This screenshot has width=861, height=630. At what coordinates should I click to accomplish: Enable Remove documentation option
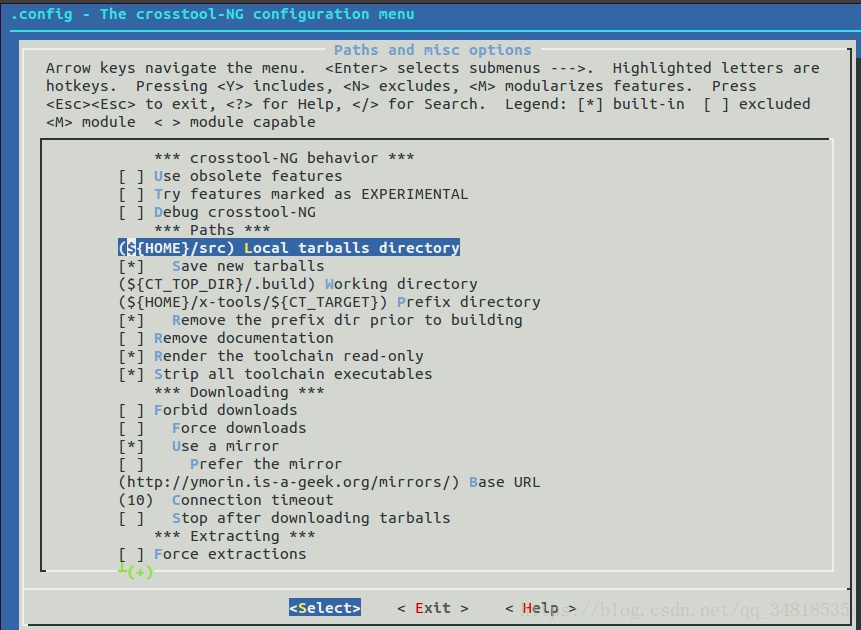(x=226, y=338)
